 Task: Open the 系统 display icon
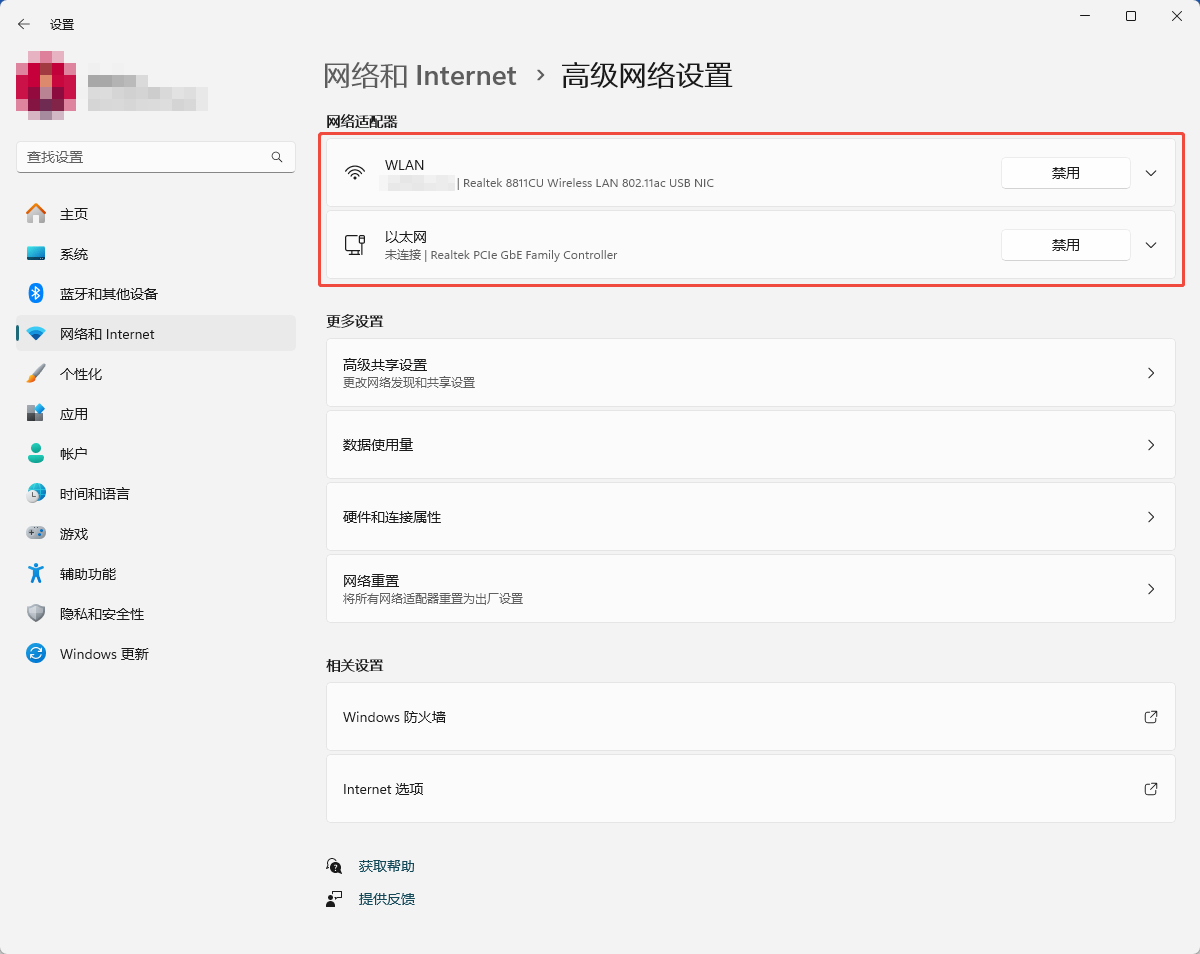pyautogui.click(x=36, y=254)
